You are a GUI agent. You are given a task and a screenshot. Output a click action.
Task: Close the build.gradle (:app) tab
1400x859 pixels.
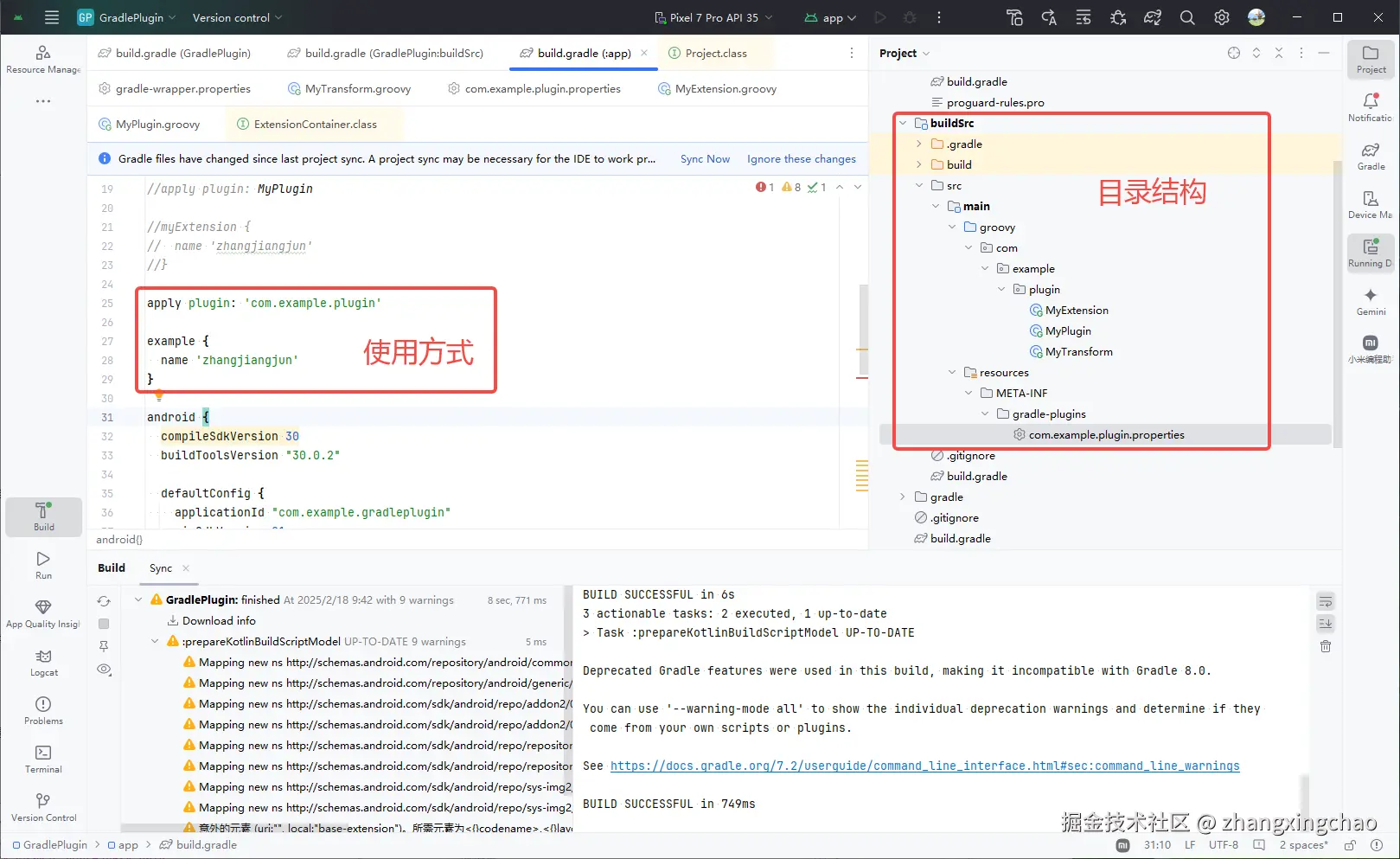click(x=644, y=53)
